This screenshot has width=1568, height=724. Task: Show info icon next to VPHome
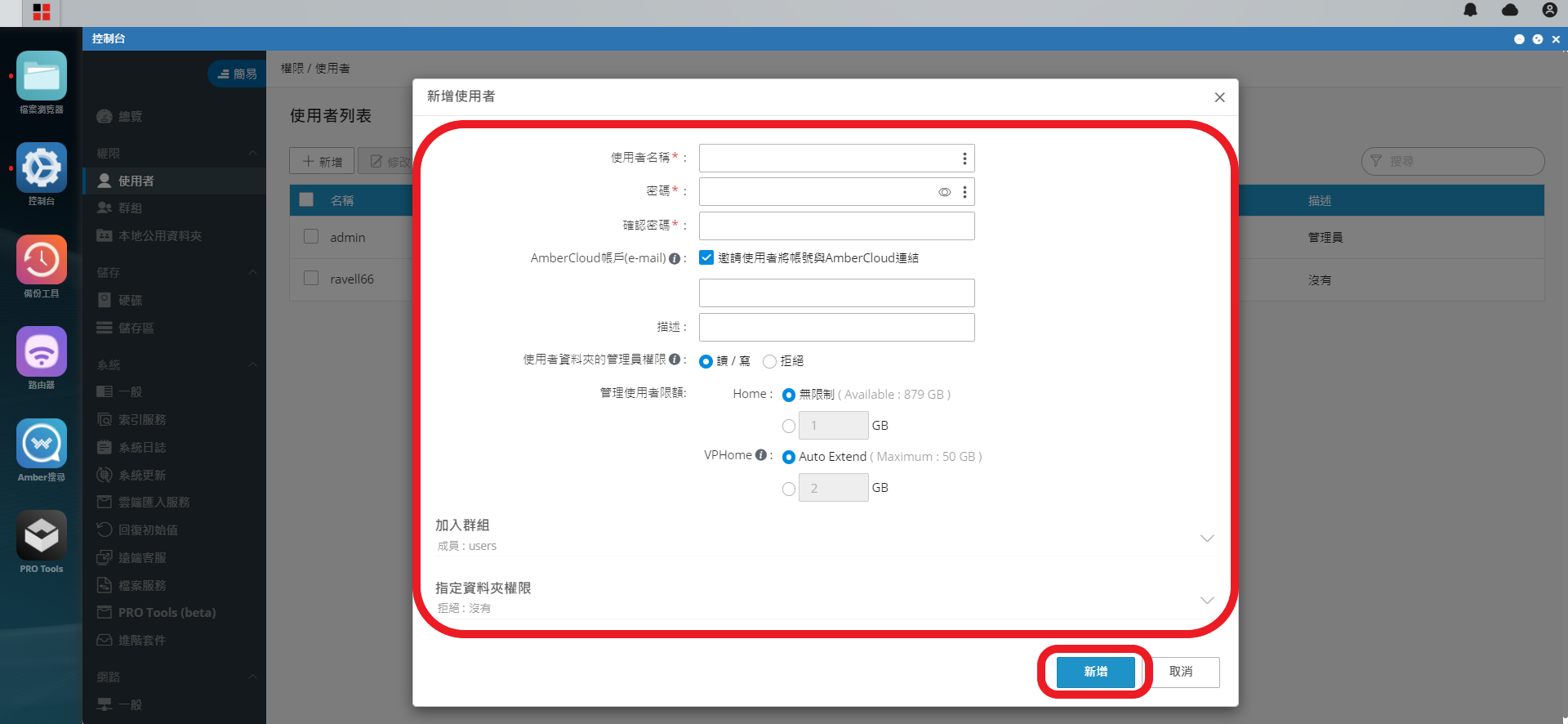click(761, 455)
